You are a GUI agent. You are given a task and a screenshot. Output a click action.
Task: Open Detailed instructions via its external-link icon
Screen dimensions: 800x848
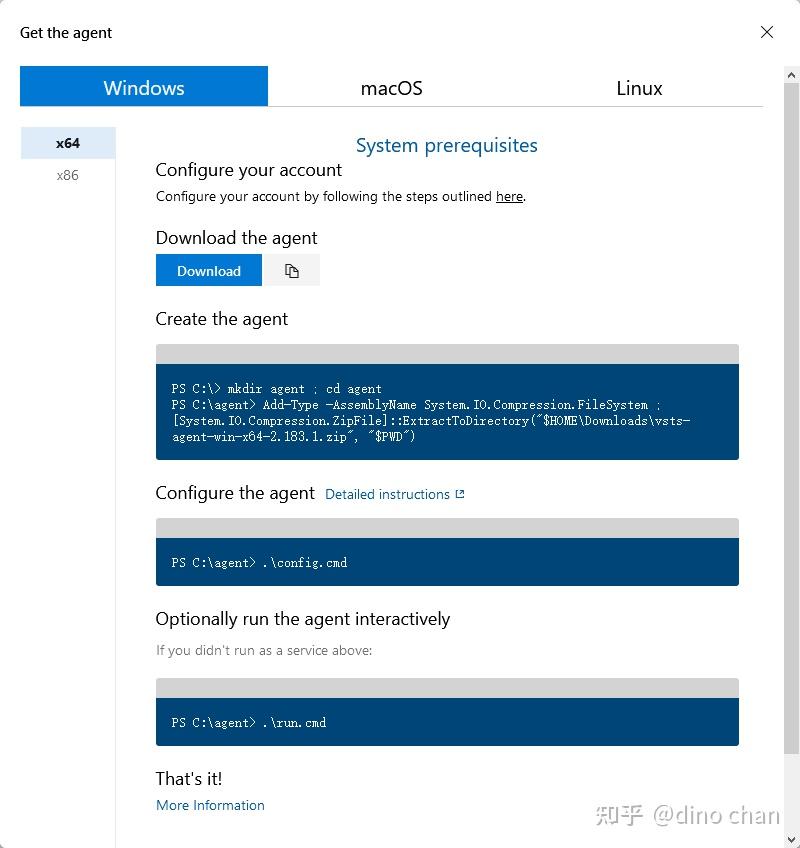pos(459,493)
